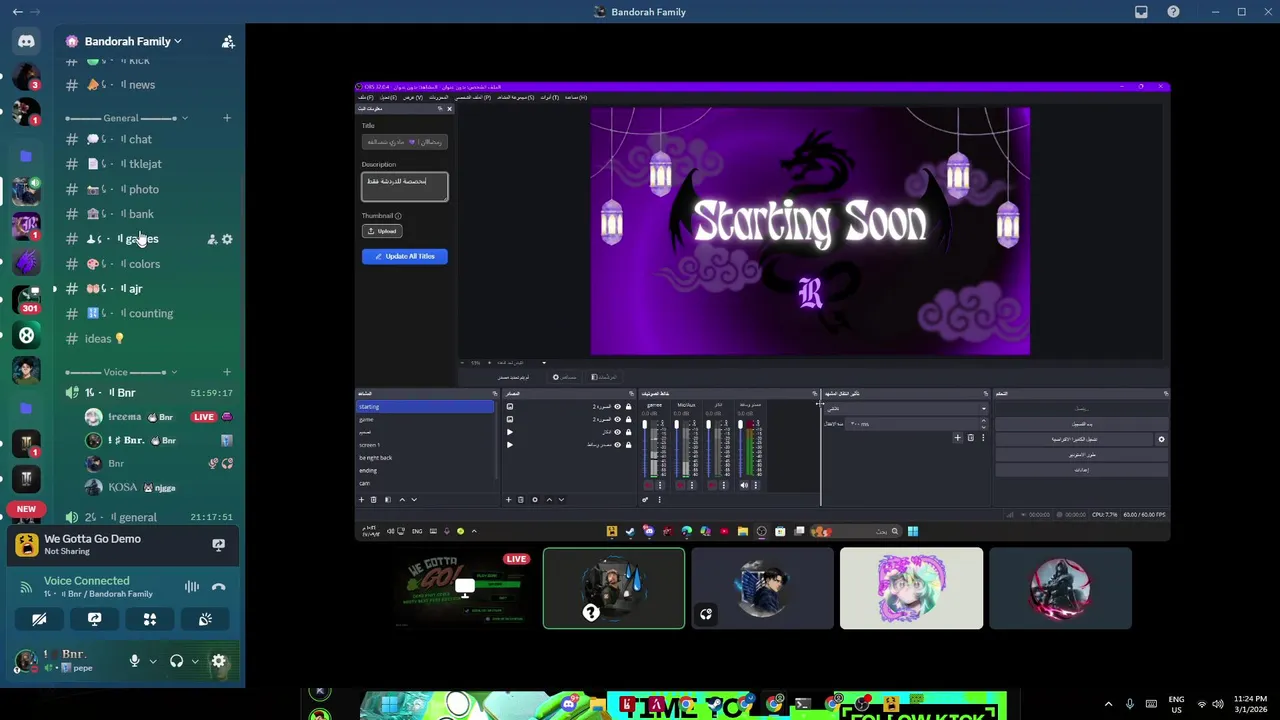Viewport: 1280px width, 720px height.
Task: Mute the last audio mixer channel speaker in OBS
Action: [x=744, y=485]
